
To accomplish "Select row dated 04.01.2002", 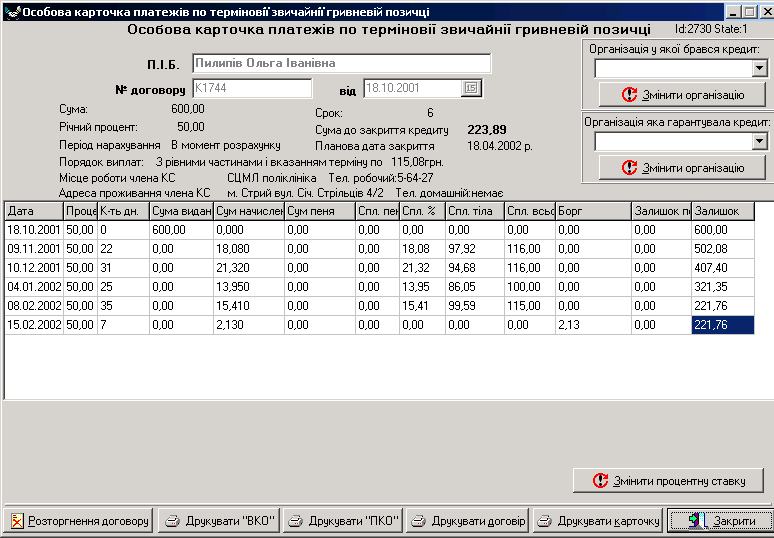I will pos(380,287).
